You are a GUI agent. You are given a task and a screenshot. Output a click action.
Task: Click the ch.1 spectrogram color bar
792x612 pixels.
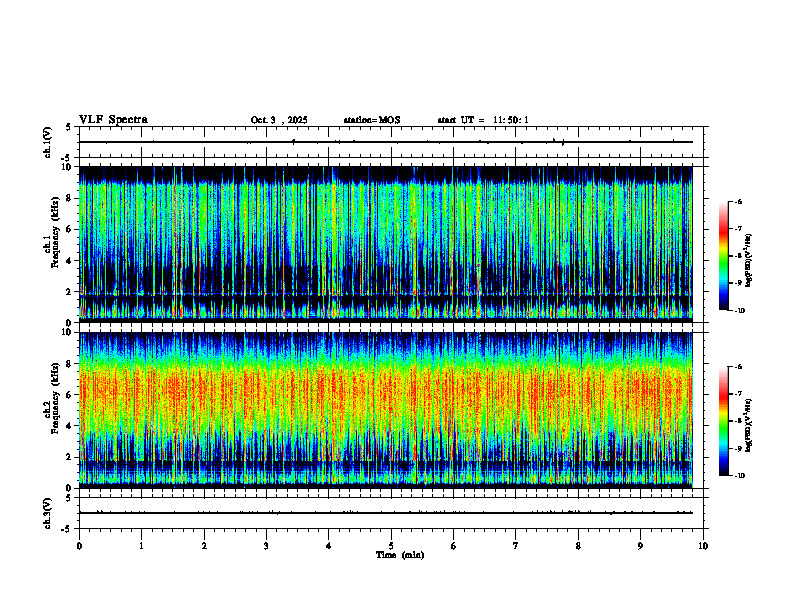tap(723, 256)
